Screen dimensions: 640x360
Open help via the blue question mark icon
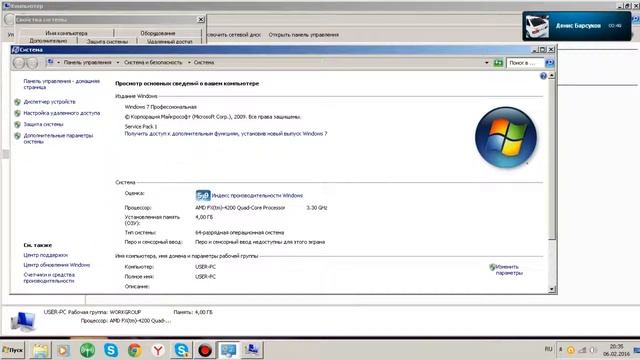click(x=543, y=76)
